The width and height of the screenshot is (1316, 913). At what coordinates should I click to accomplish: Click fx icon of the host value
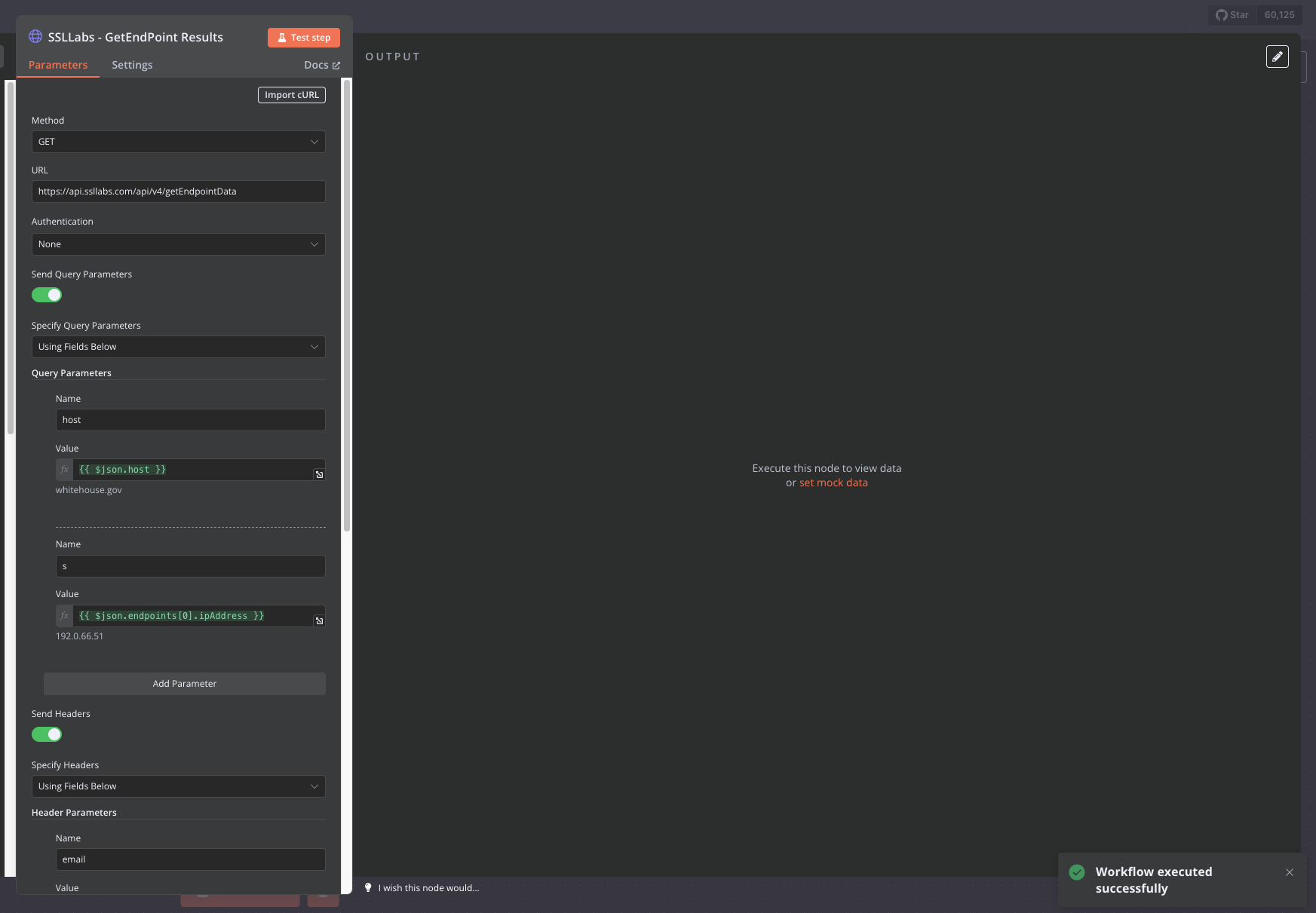pyautogui.click(x=65, y=470)
